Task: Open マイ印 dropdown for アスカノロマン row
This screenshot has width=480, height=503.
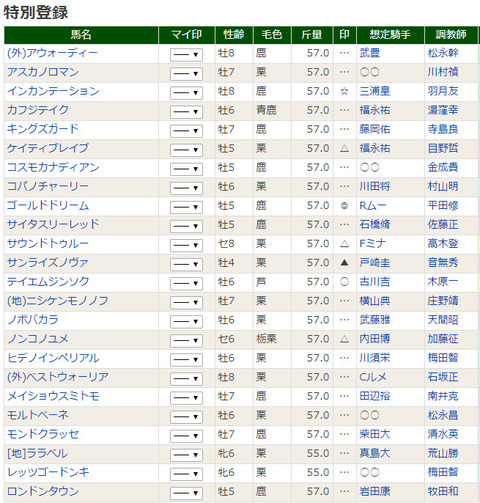Action: coord(186,73)
